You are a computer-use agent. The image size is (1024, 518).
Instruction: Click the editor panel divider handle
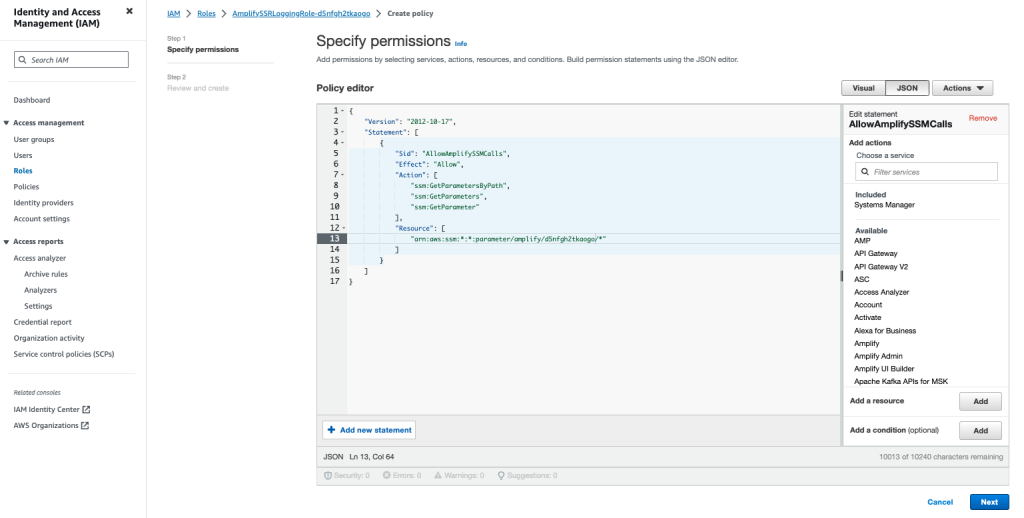coord(841,276)
